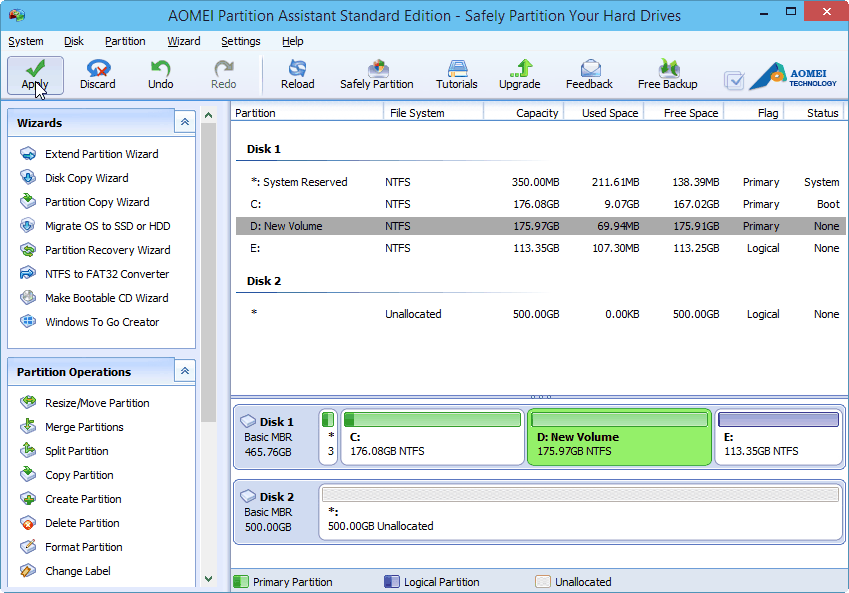Launch the Extend Partition Wizard
The image size is (849, 593).
(101, 154)
